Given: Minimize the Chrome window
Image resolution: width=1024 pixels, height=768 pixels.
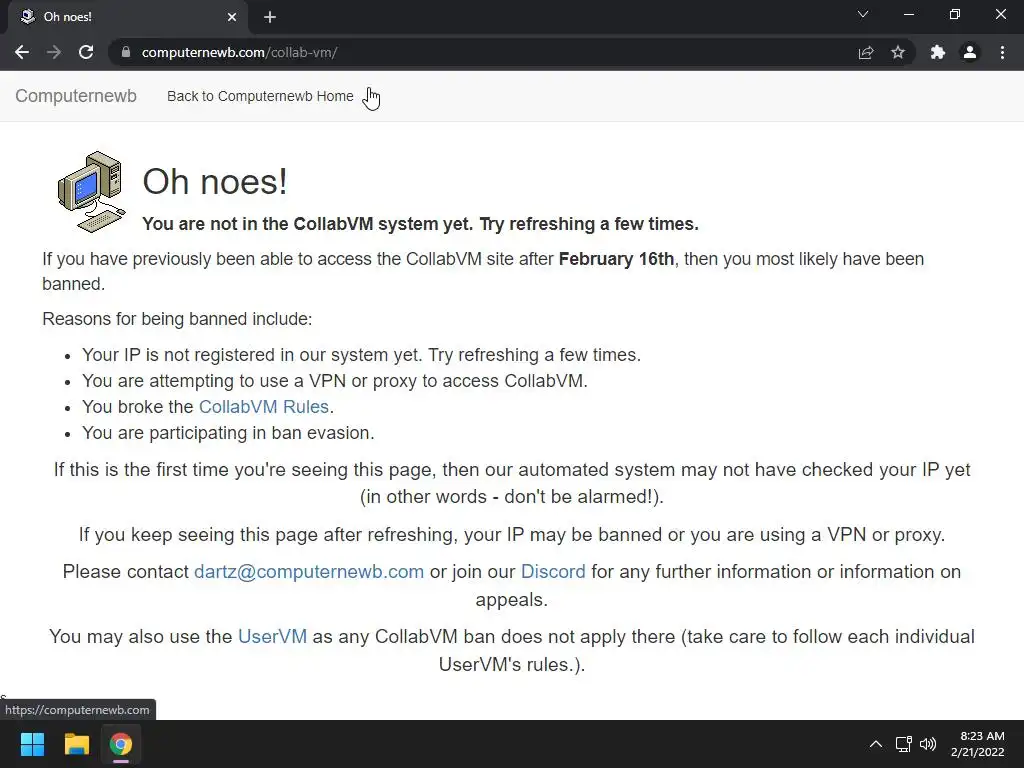Looking at the screenshot, I should pos(908,14).
